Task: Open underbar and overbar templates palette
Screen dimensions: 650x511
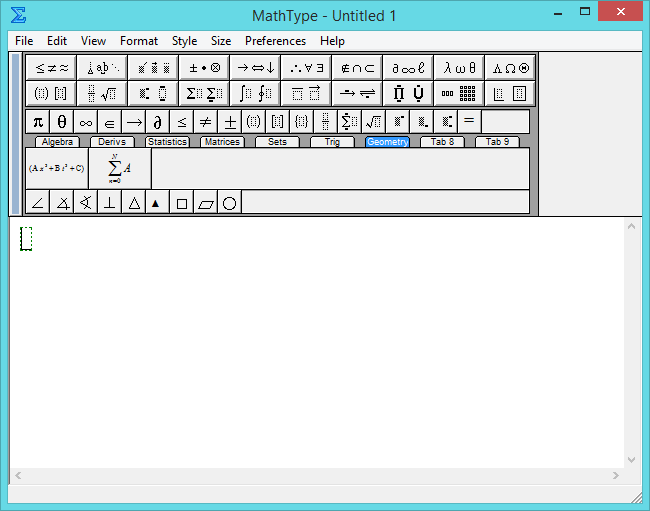Action: point(306,93)
